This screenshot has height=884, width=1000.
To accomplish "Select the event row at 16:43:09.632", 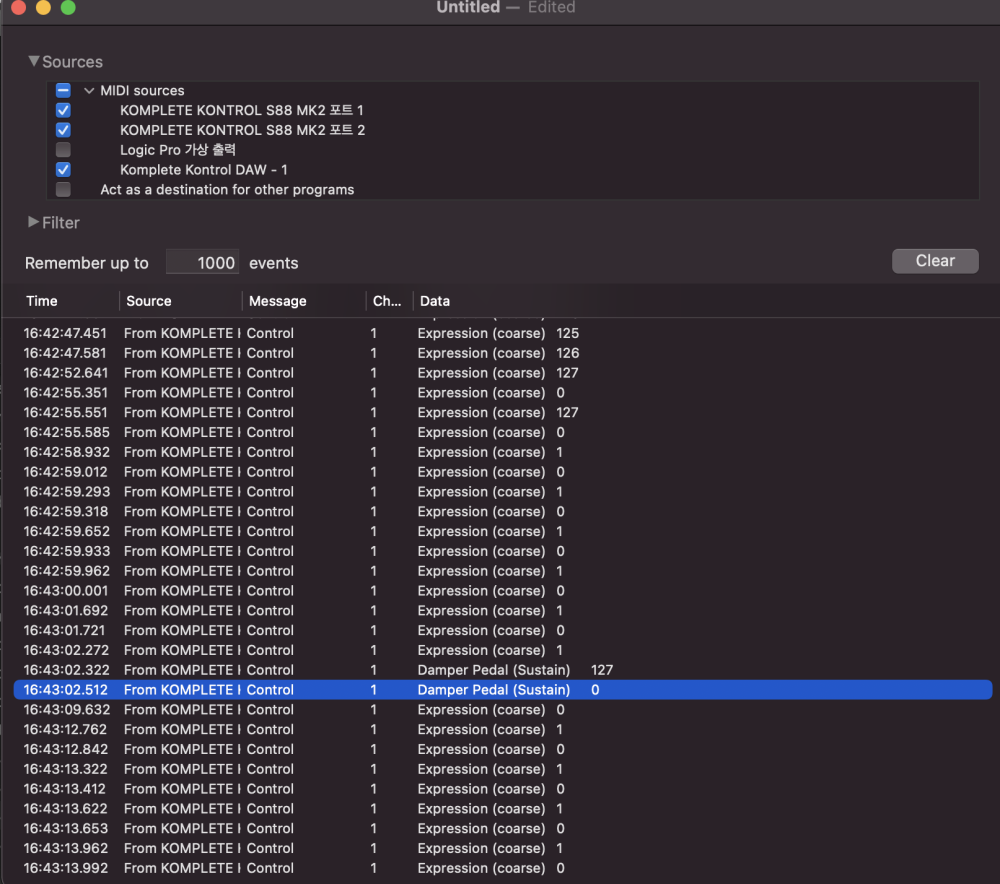I will pyautogui.click(x=503, y=709).
